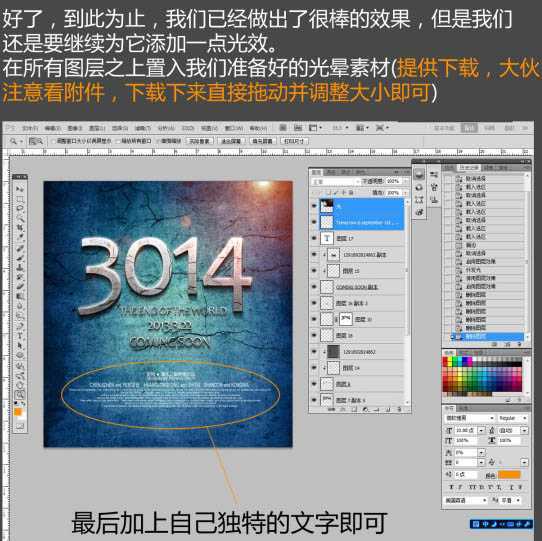Open the 滤镜 menu
Screen dimensions: 542x541
coord(143,128)
